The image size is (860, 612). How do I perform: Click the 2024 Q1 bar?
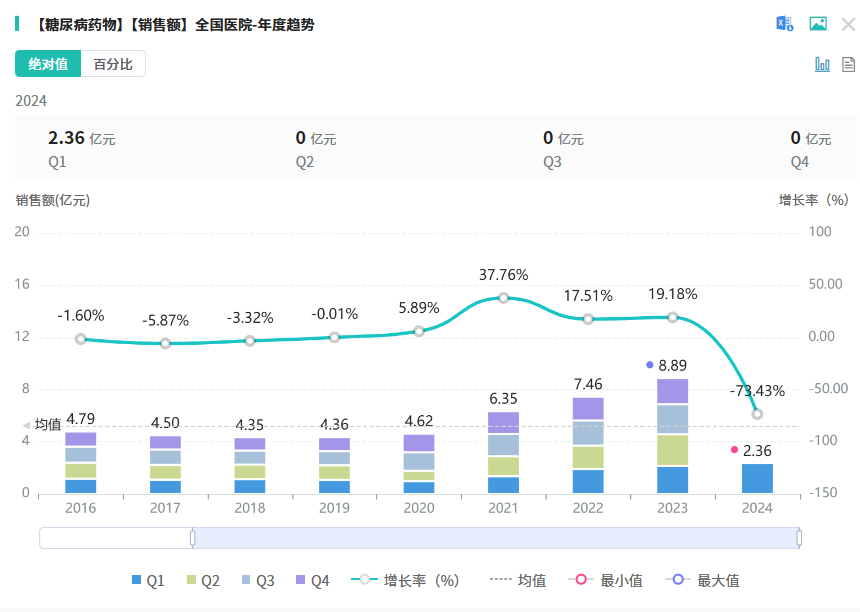(757, 478)
